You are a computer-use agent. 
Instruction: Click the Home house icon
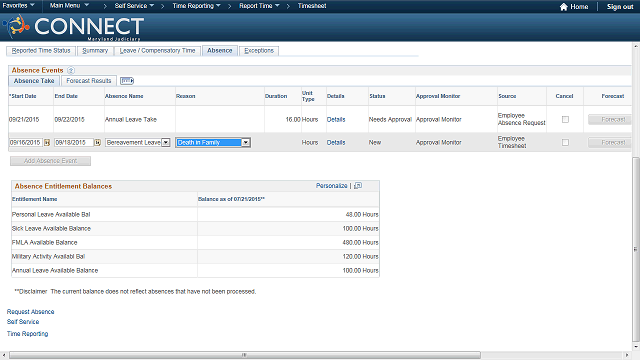click(564, 7)
